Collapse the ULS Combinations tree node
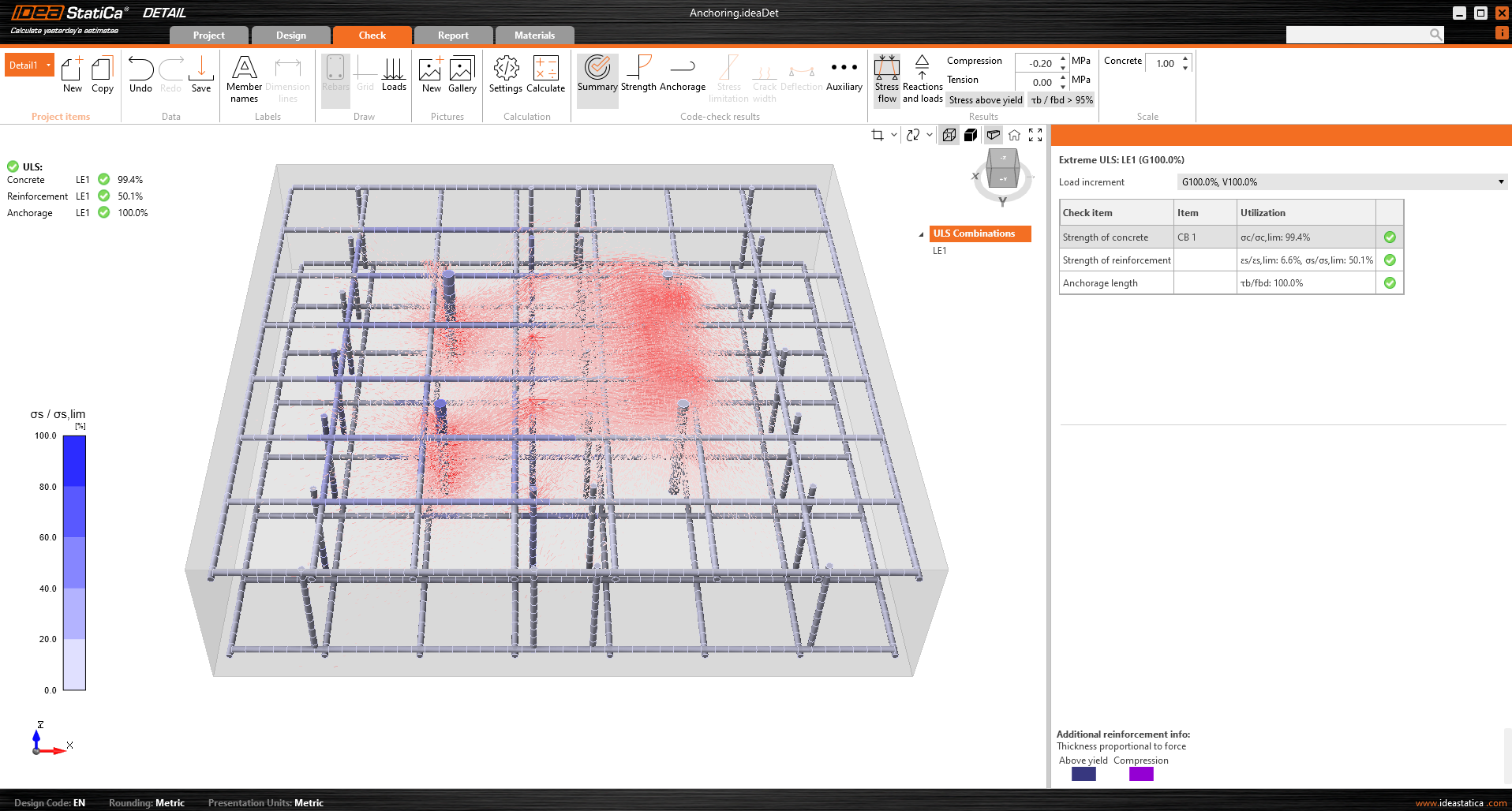 coord(921,234)
